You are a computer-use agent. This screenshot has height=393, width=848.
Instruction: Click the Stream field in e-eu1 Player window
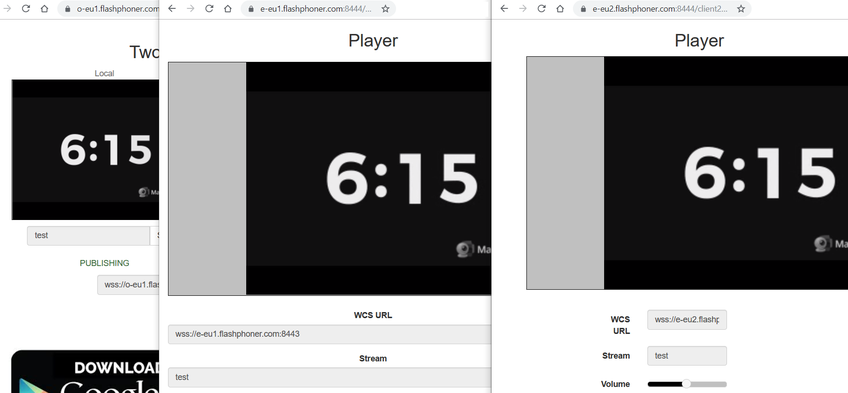pos(329,377)
